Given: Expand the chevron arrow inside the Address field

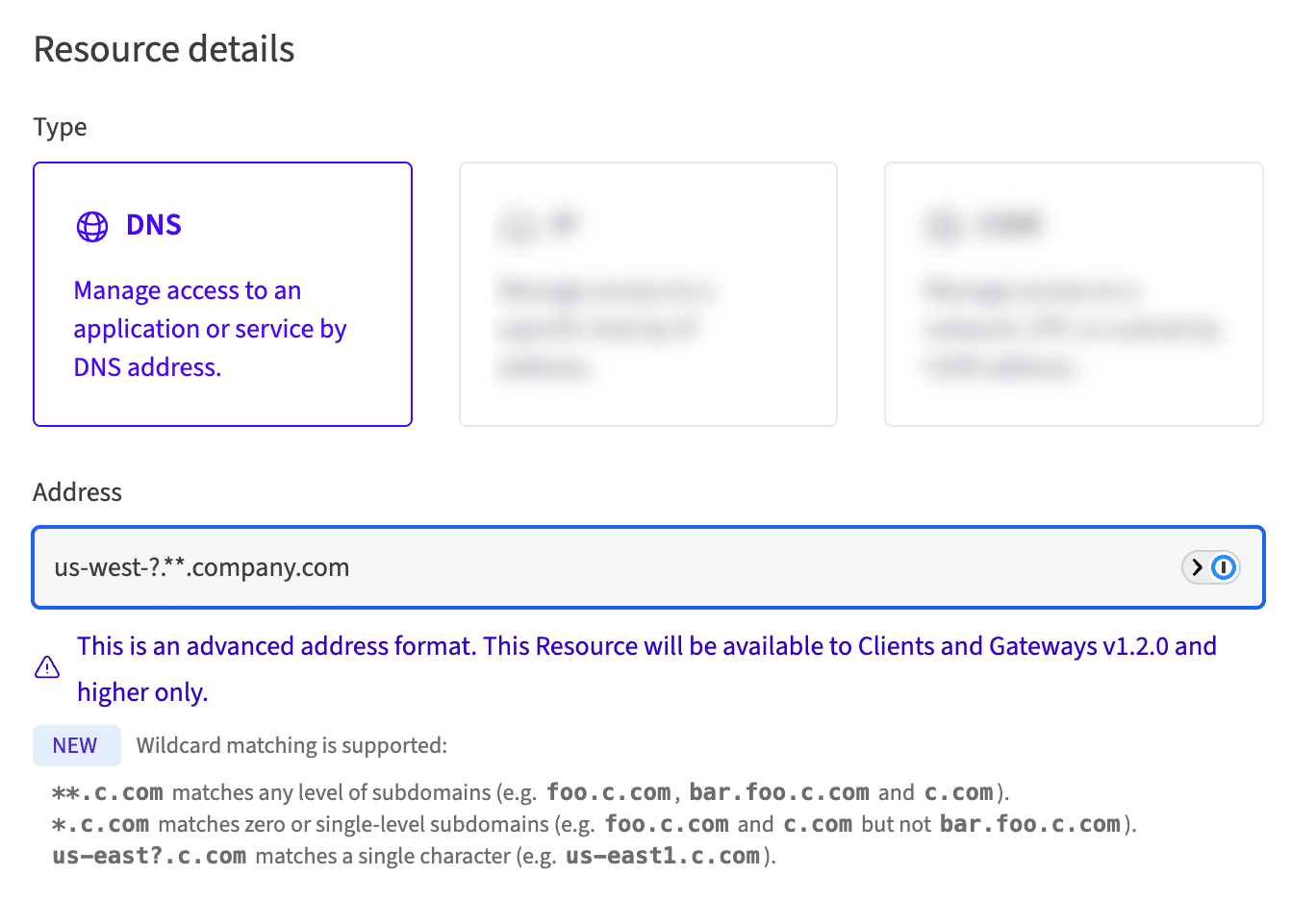Looking at the screenshot, I should 1197,567.
